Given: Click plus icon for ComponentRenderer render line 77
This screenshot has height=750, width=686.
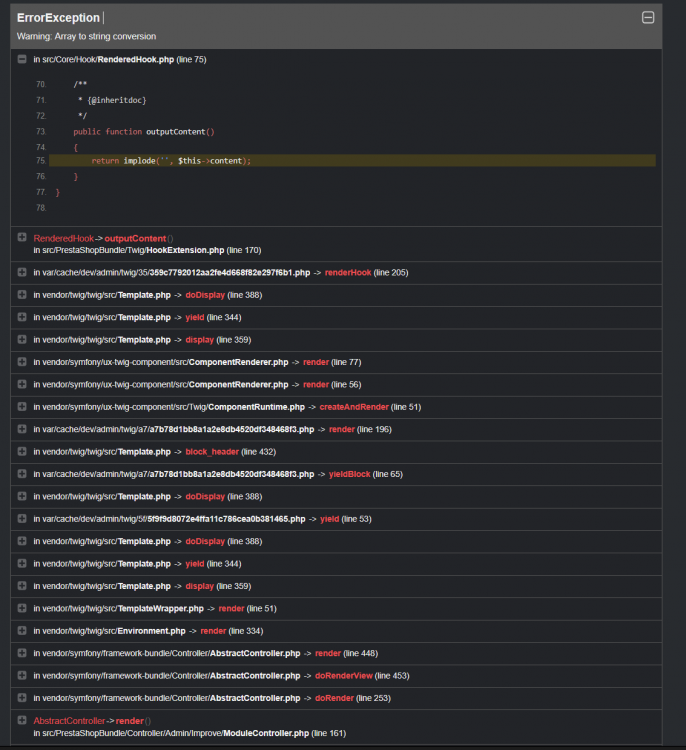Looking at the screenshot, I should 22,362.
